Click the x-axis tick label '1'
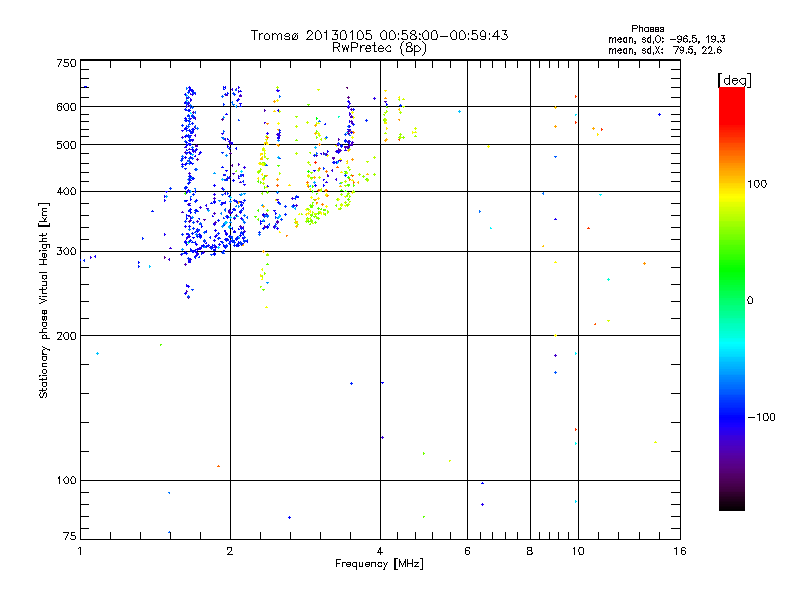This screenshot has height=600, width=800. [x=80, y=551]
